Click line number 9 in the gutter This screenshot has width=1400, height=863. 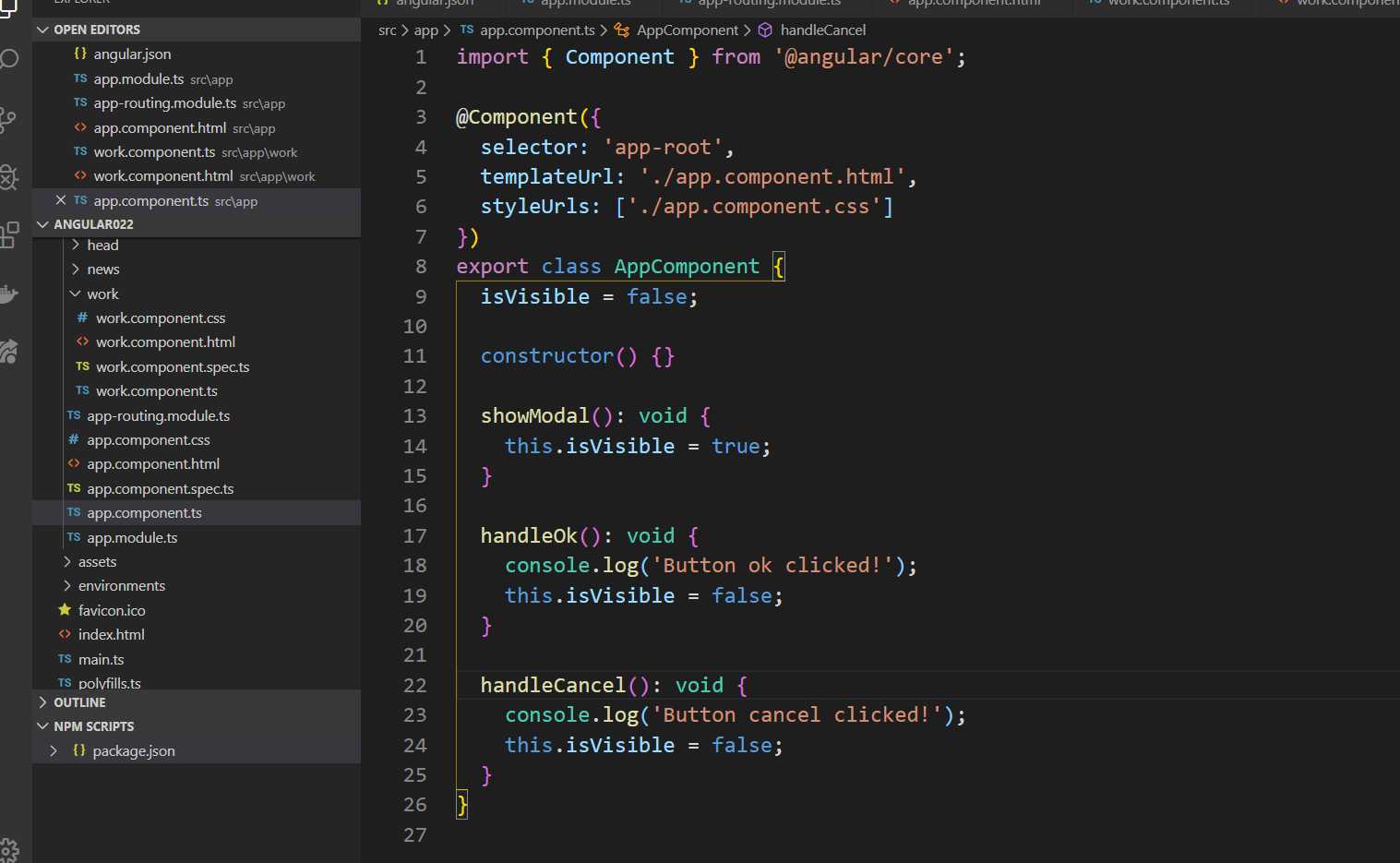click(421, 296)
